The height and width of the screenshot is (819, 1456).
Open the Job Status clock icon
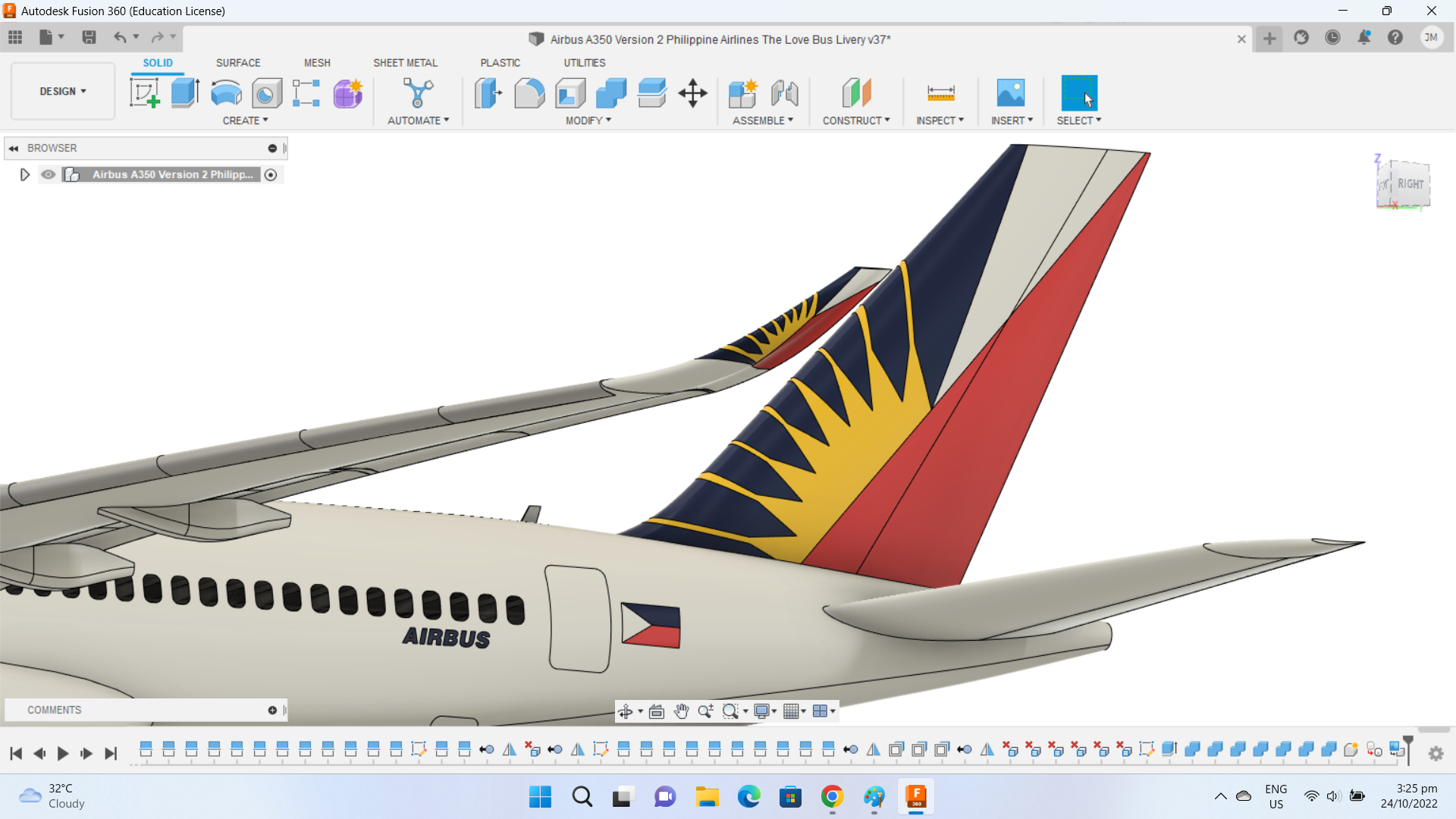tap(1332, 37)
